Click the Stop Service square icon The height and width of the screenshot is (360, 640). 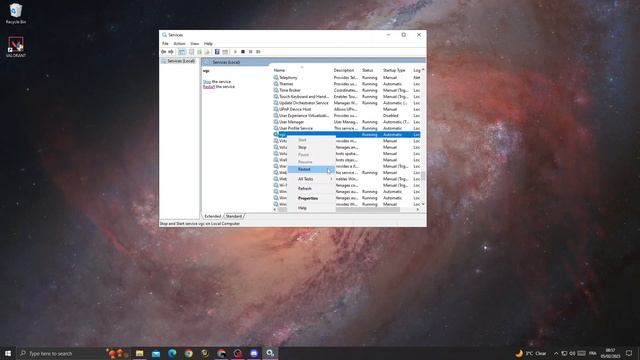coord(243,52)
